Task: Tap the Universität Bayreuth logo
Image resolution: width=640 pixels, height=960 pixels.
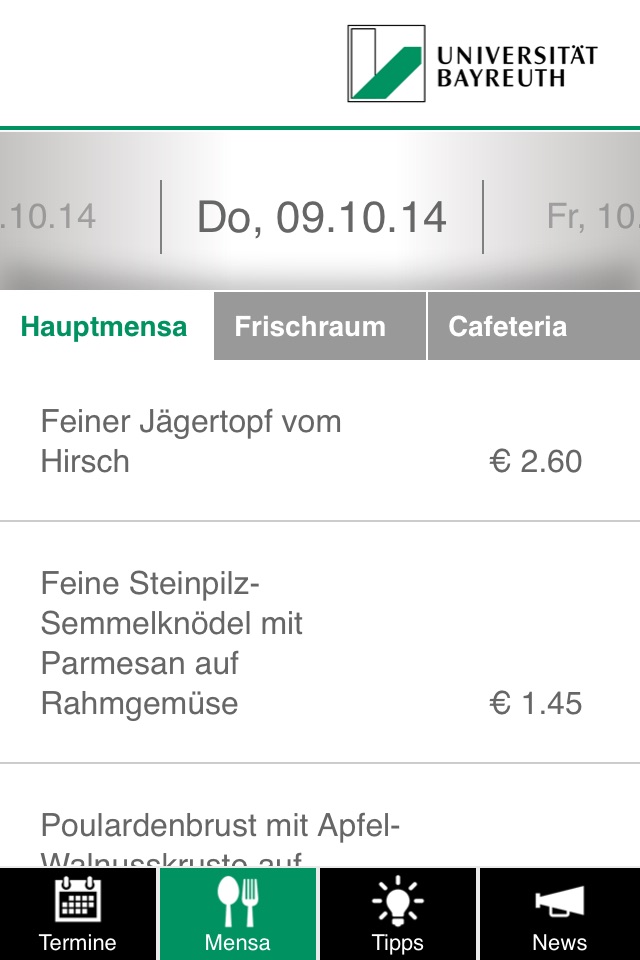Action: (x=472, y=64)
